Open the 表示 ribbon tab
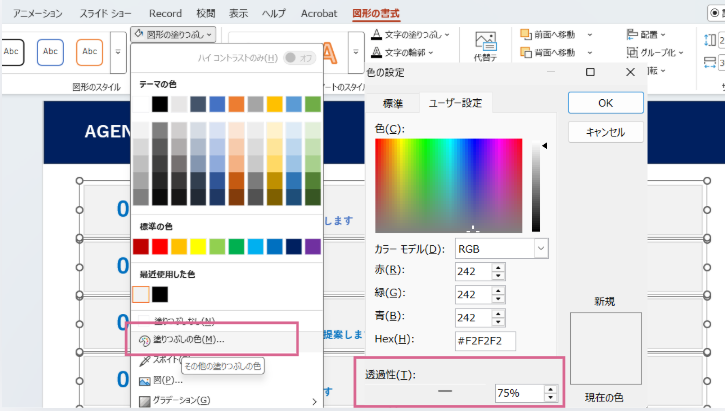This screenshot has height=411, width=725. tap(239, 13)
